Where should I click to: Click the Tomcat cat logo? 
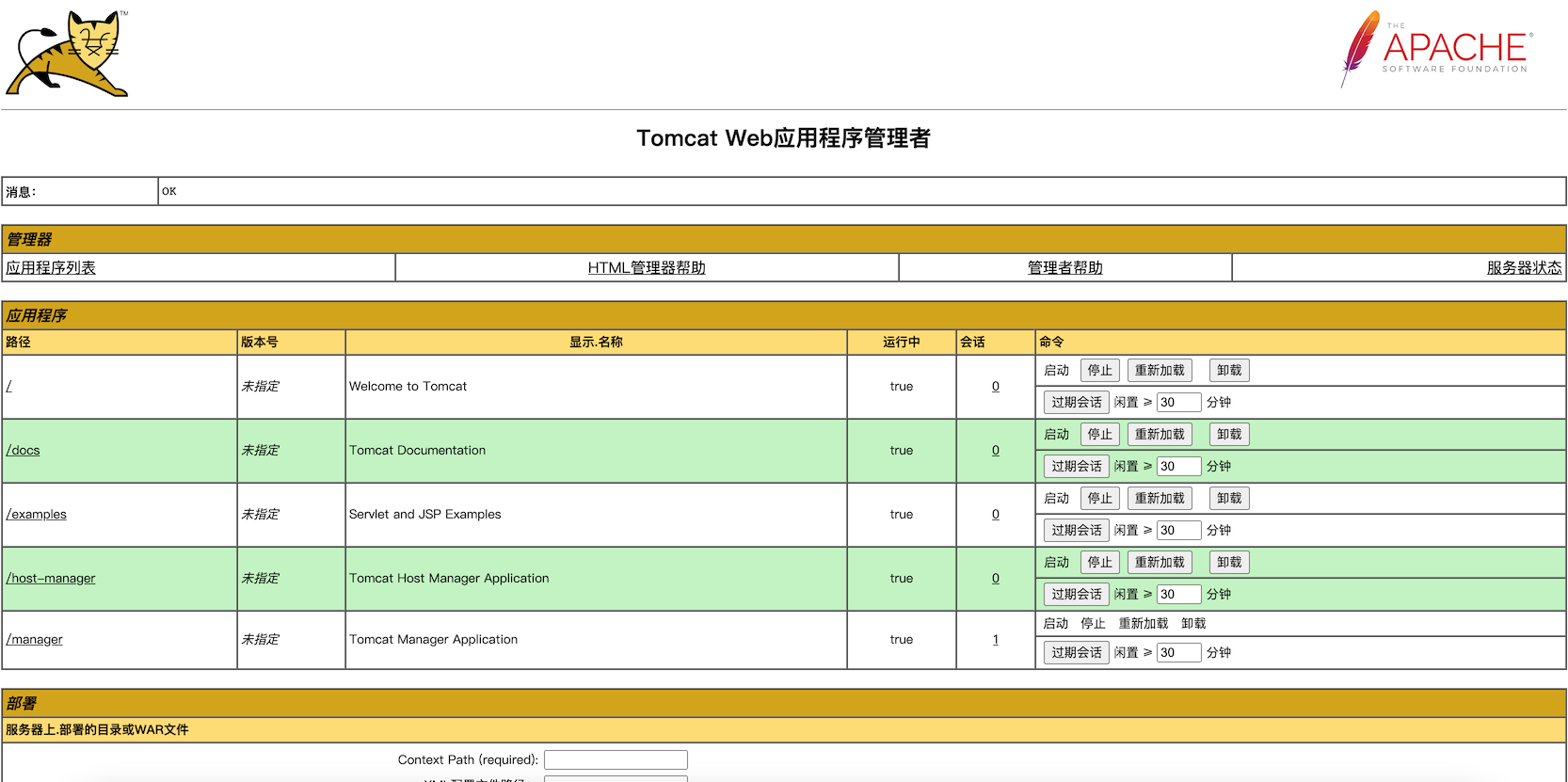[67, 54]
